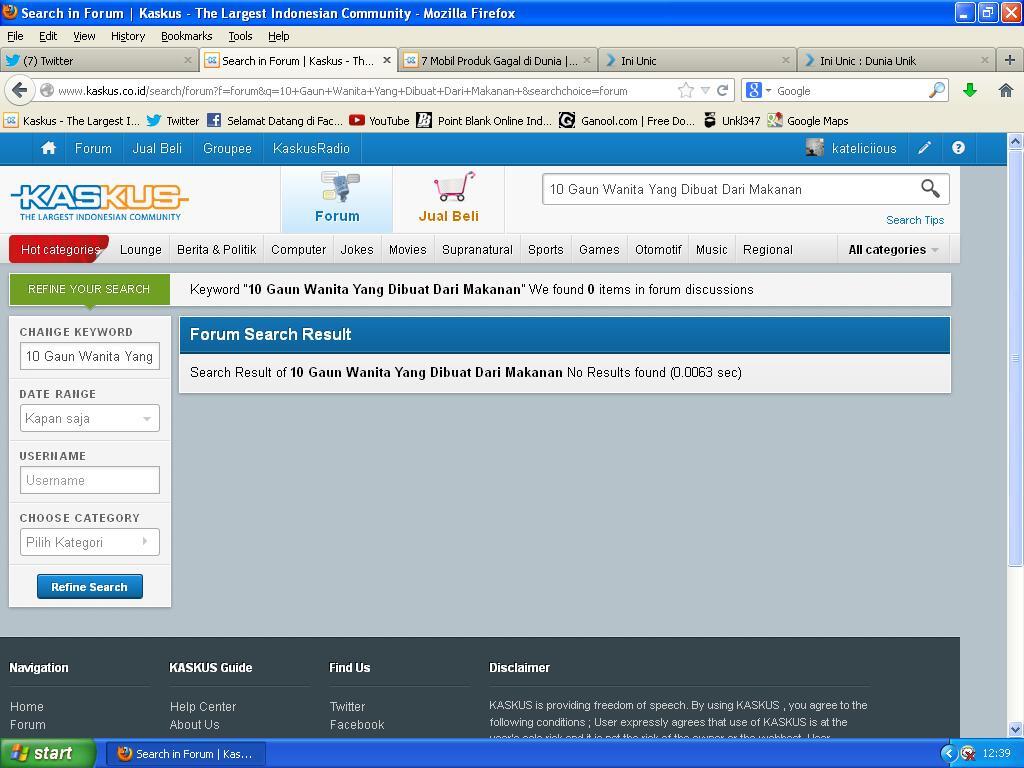
Task: Go to Lounge category
Action: [140, 249]
